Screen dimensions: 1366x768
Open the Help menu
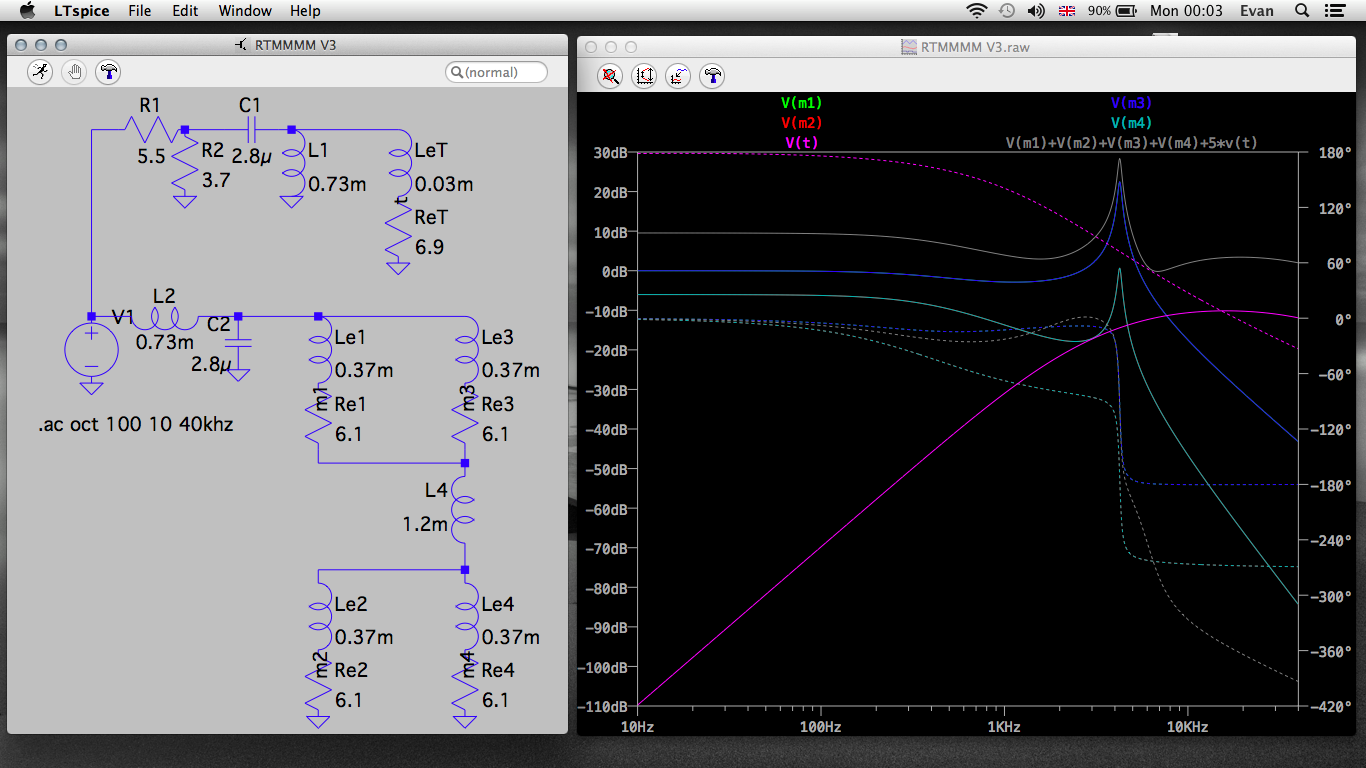tap(305, 11)
